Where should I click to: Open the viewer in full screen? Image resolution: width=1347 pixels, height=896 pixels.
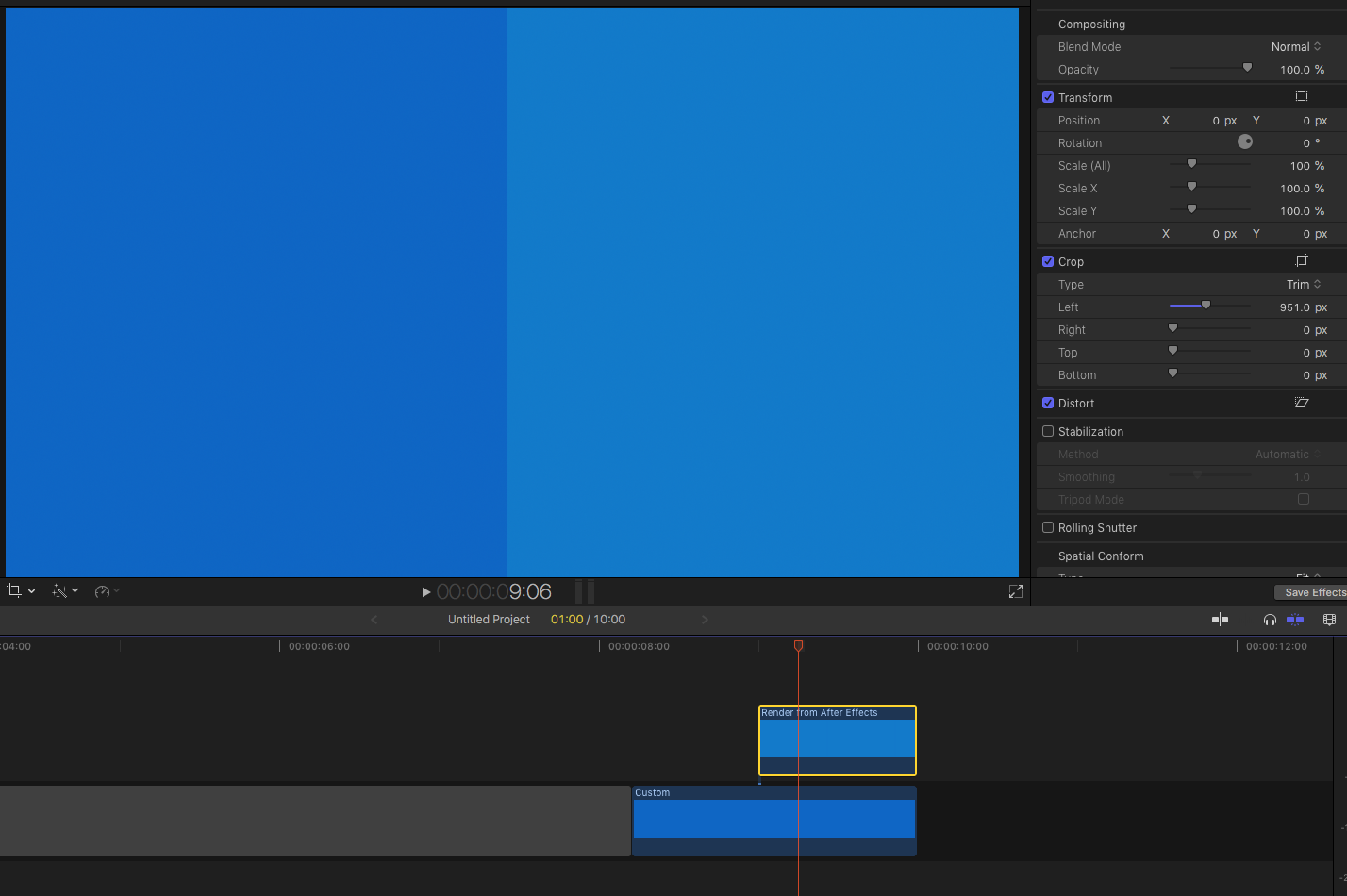(x=1016, y=591)
